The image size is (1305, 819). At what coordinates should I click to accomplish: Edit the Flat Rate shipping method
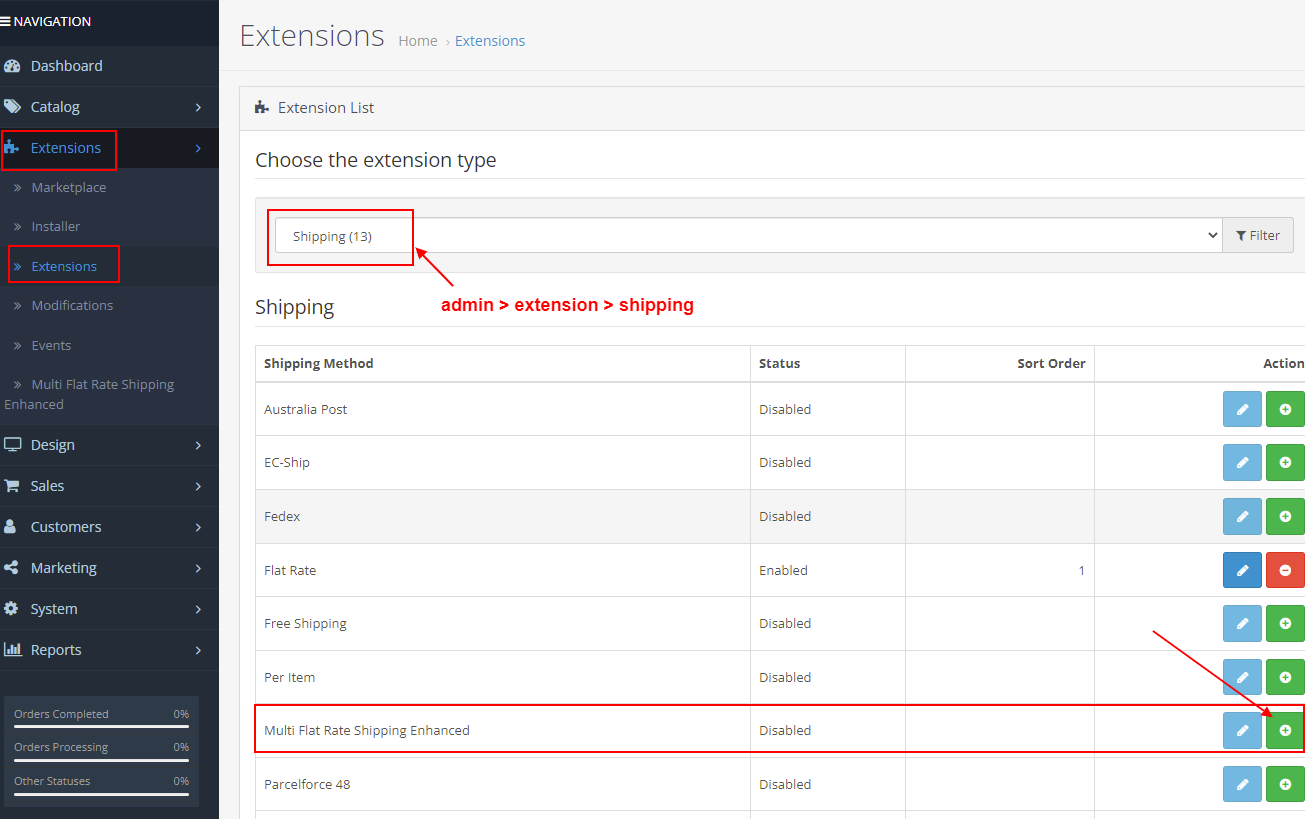[1242, 570]
